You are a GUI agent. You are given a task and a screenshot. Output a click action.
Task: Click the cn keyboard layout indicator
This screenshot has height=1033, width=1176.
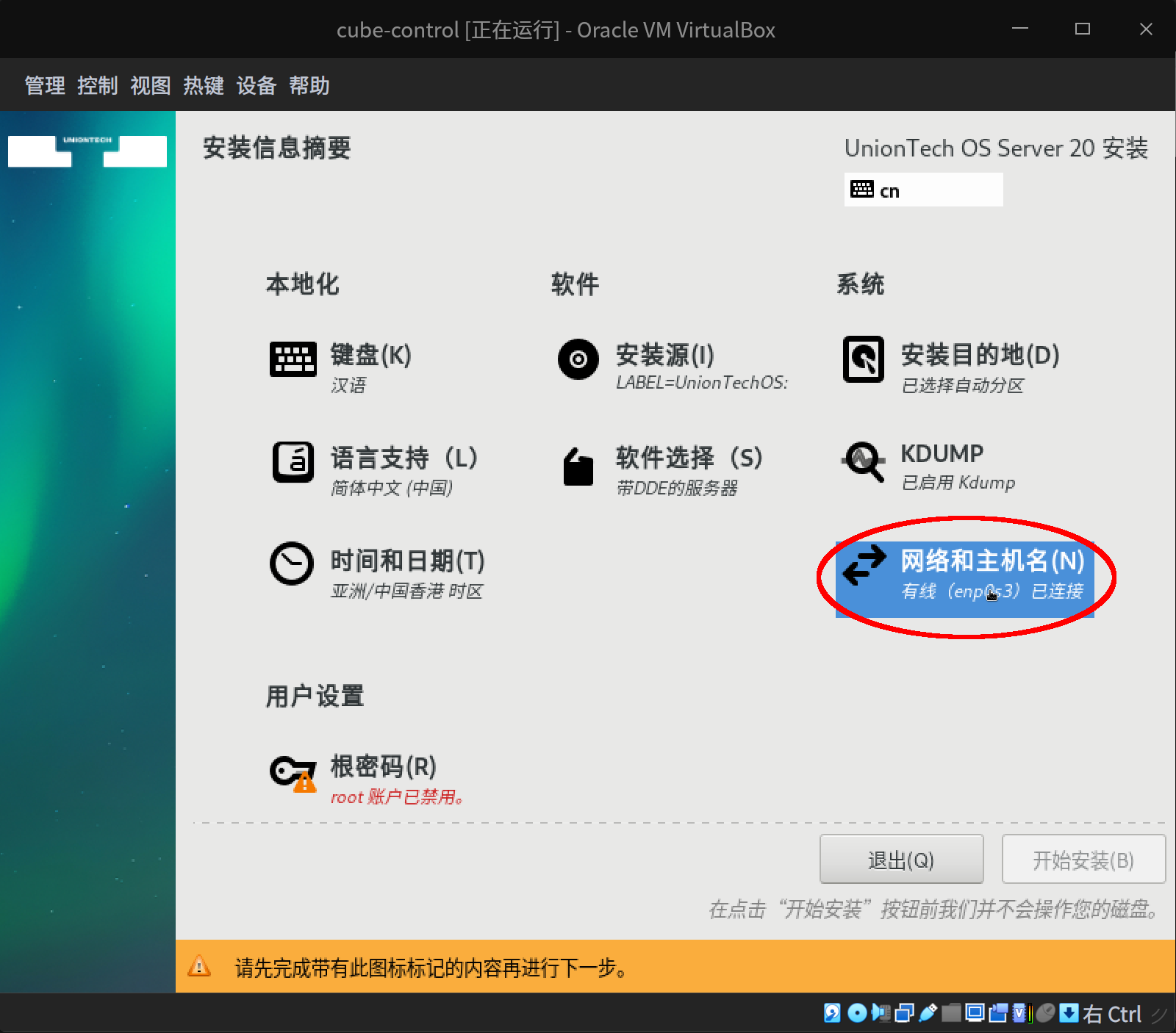coord(923,190)
